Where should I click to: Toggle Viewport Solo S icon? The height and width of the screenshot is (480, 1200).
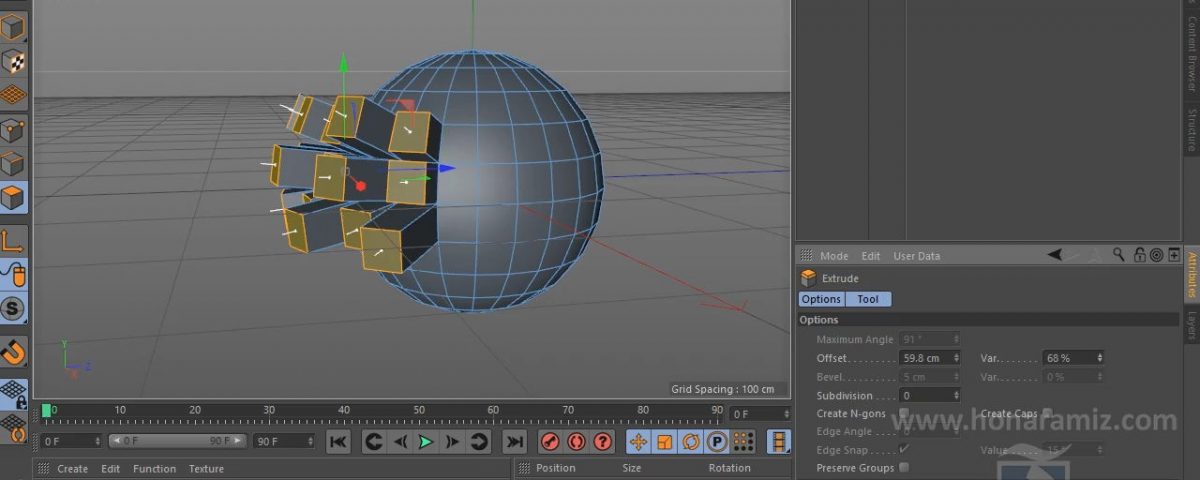tap(13, 309)
